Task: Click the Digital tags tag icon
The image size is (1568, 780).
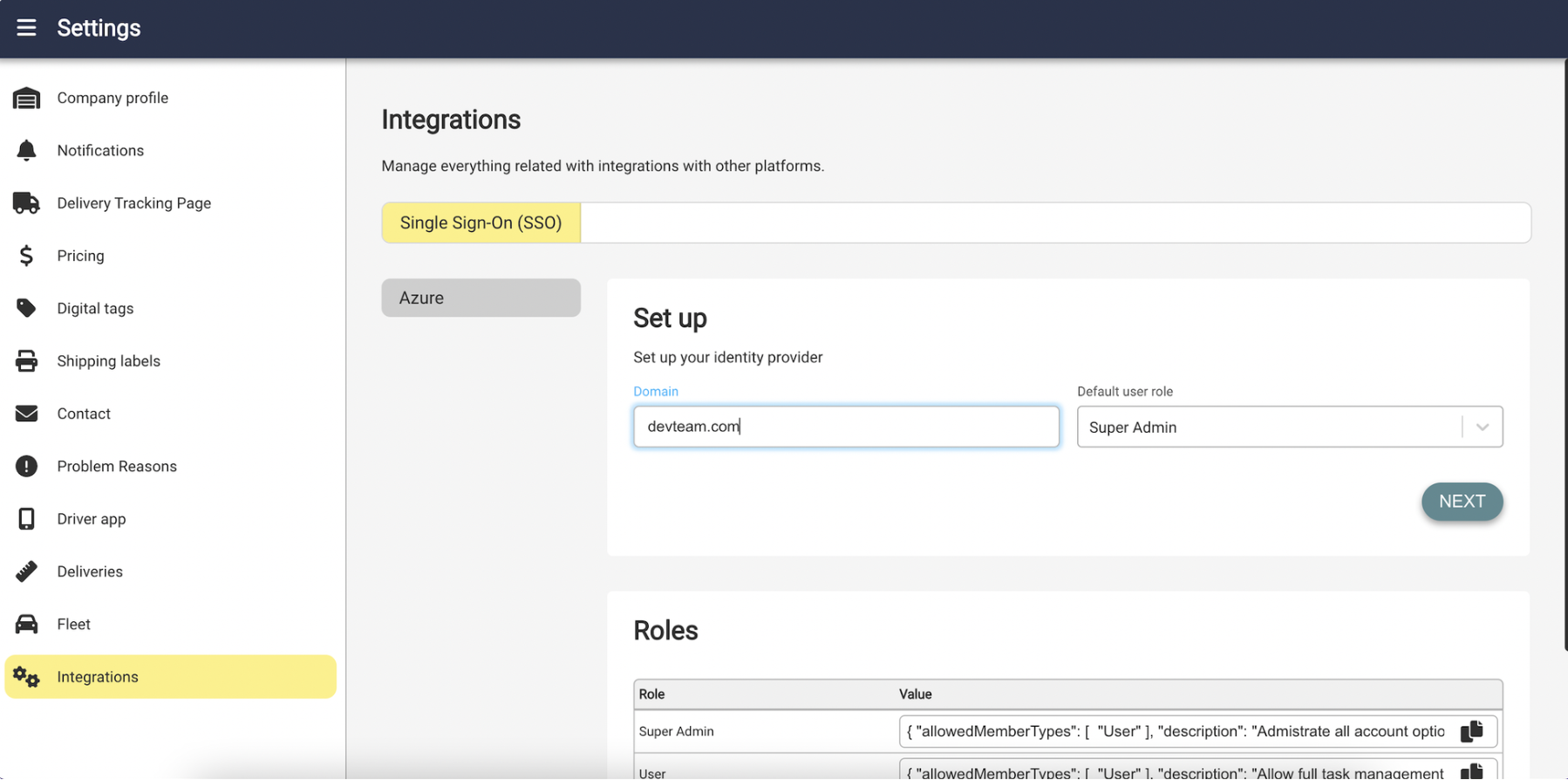Action: click(x=26, y=308)
